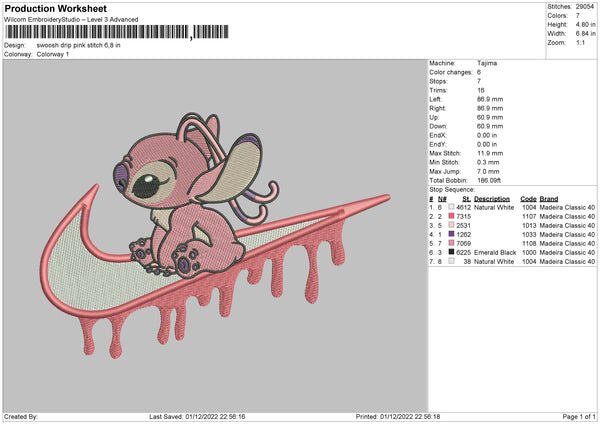Click the Machine value Tajima

click(487, 63)
